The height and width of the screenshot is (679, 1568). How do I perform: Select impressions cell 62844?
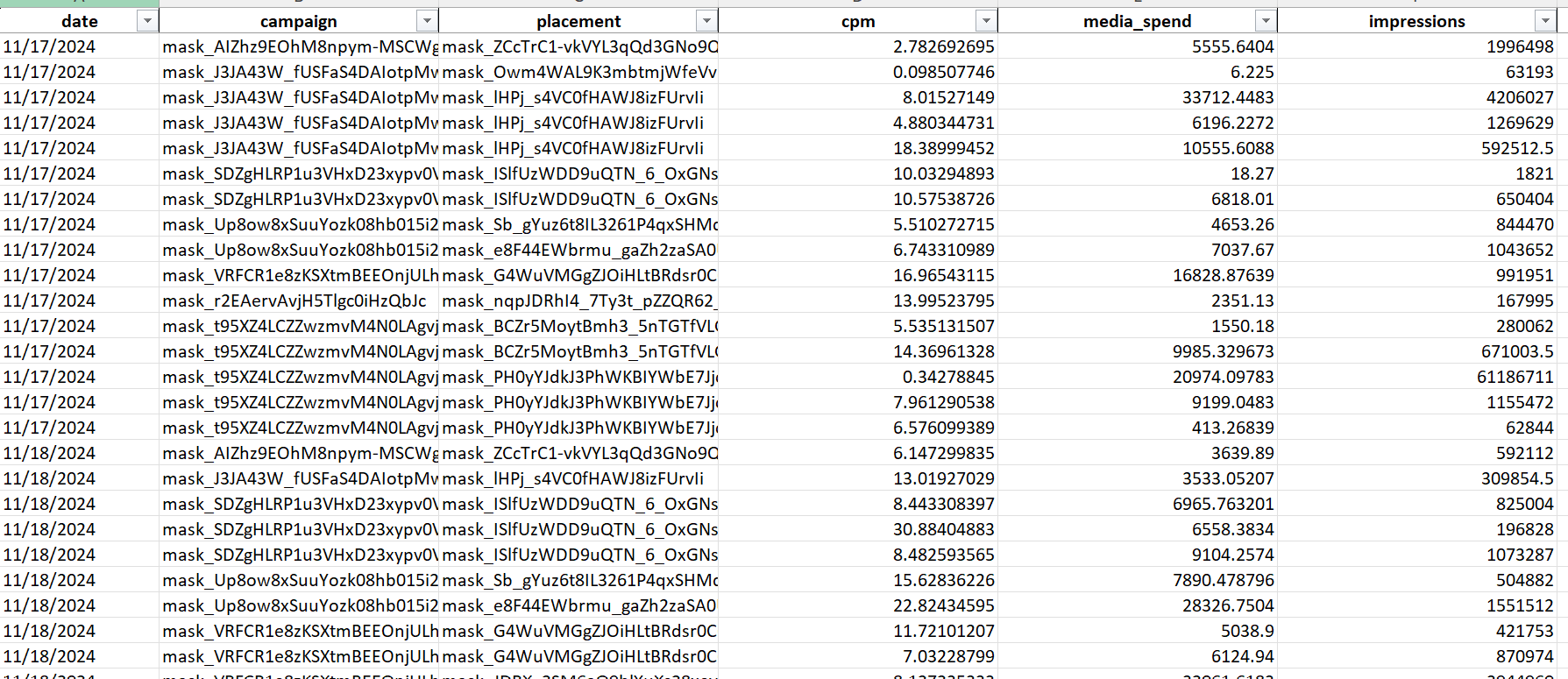coord(1417,428)
